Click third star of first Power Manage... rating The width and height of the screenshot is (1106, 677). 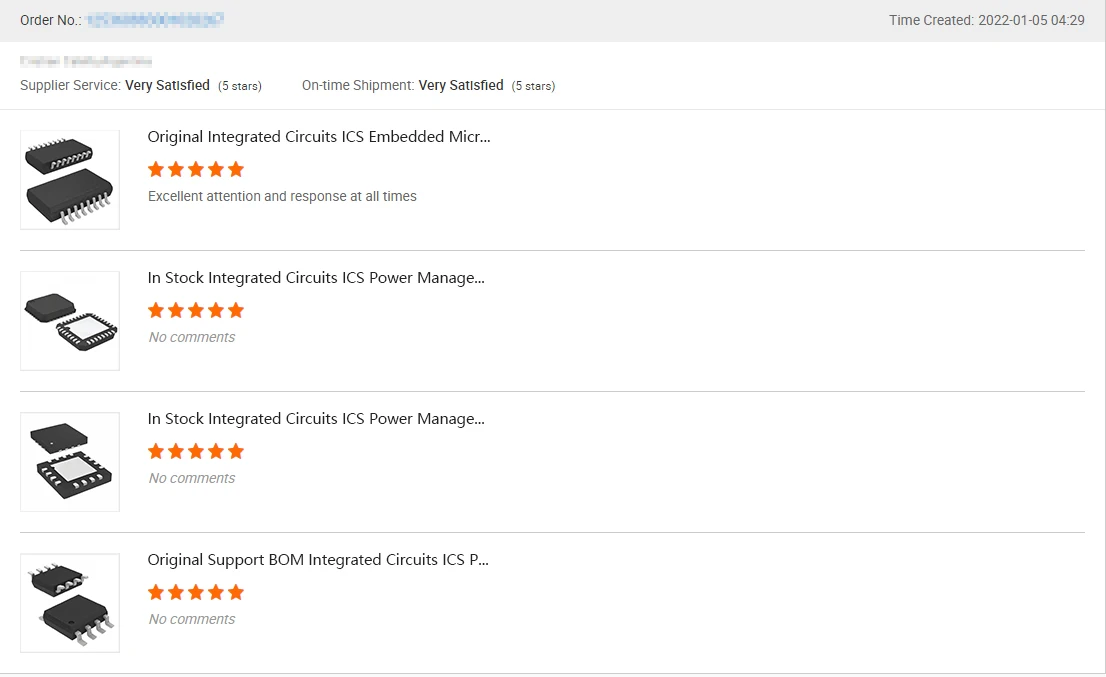click(196, 310)
